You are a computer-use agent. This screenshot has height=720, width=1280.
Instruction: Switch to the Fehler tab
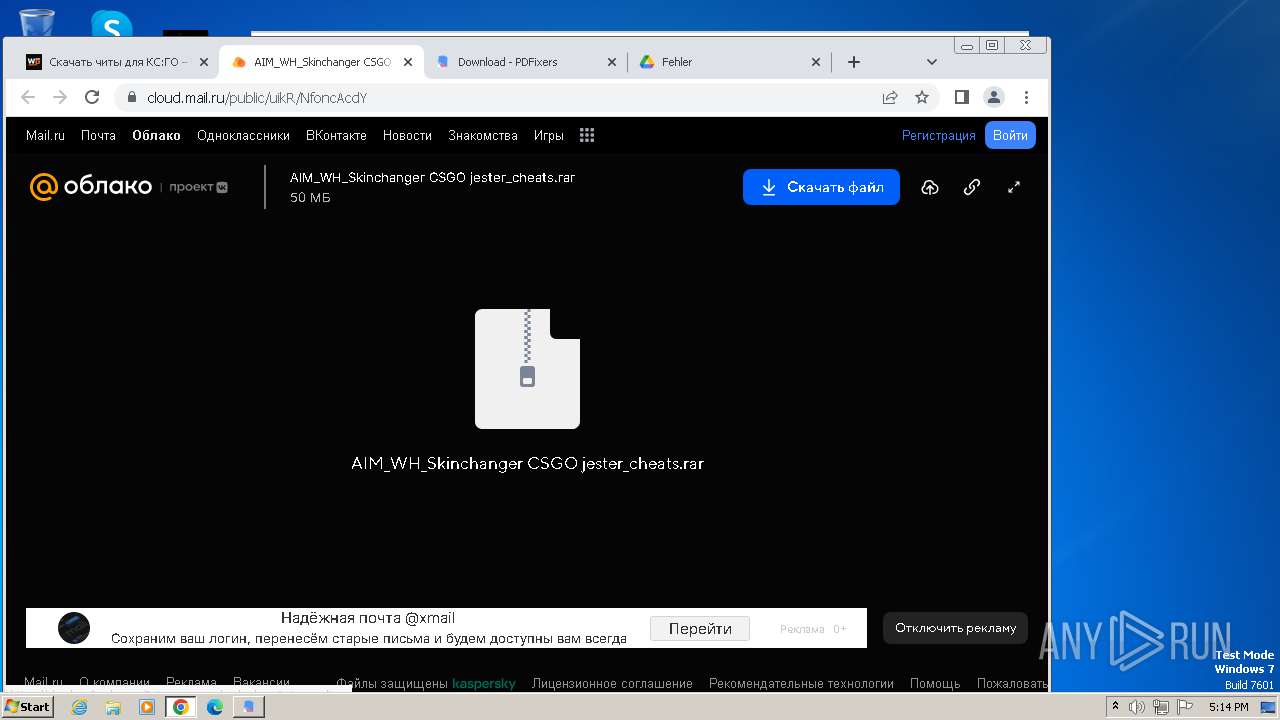(729, 62)
